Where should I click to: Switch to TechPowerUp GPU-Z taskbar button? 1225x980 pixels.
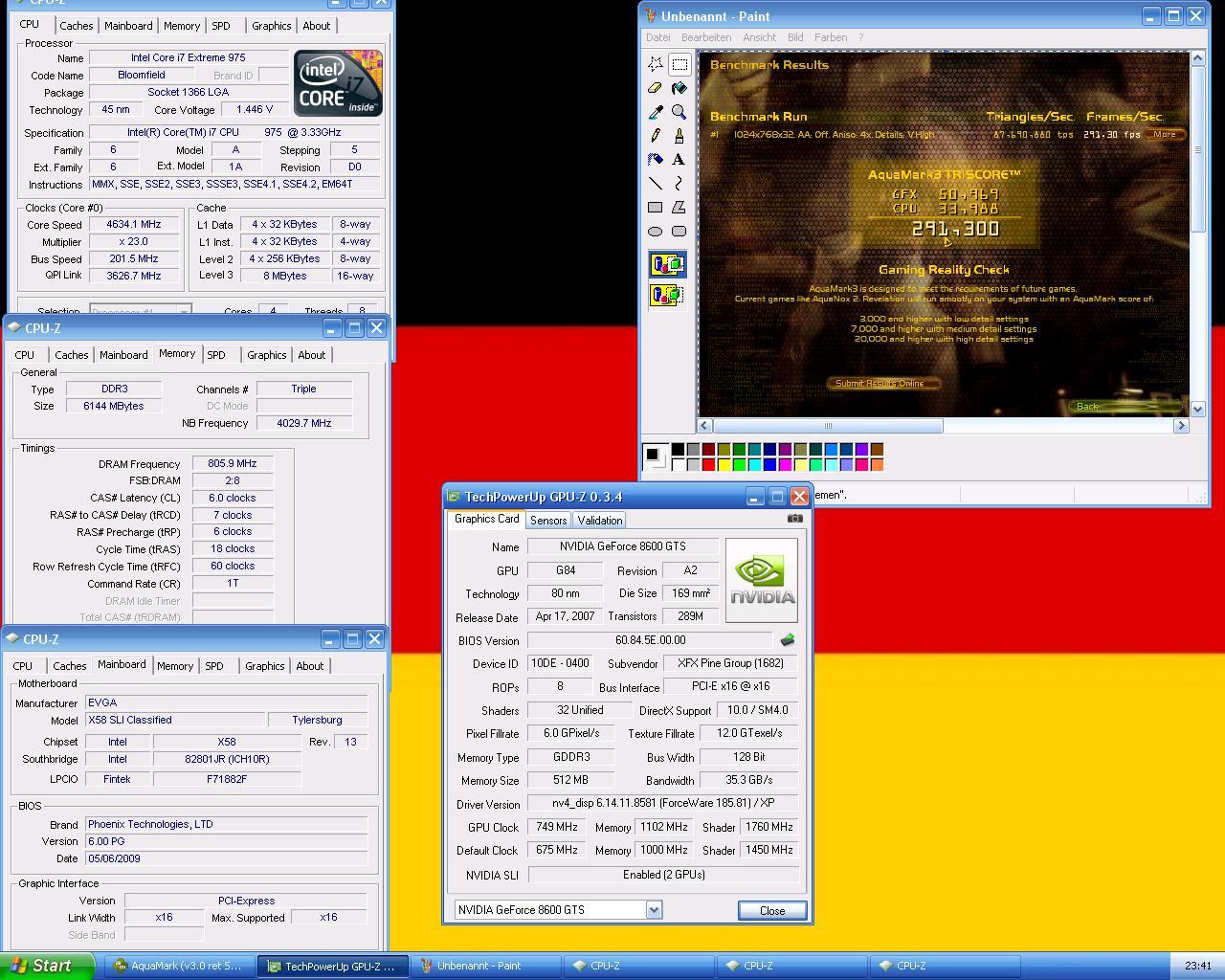[x=331, y=966]
